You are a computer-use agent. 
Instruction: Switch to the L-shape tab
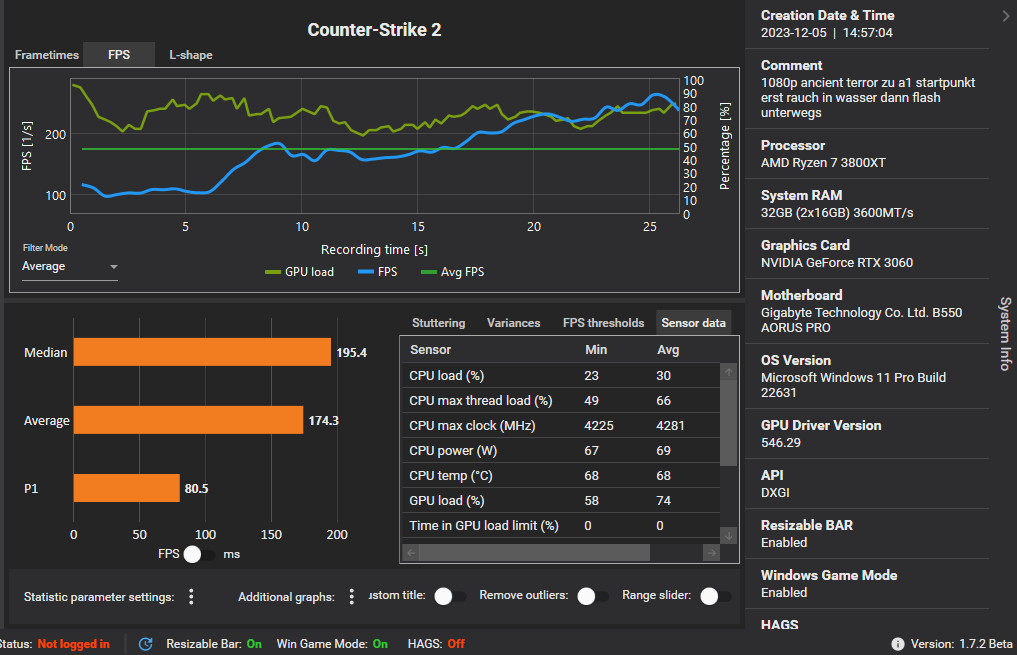click(x=191, y=55)
